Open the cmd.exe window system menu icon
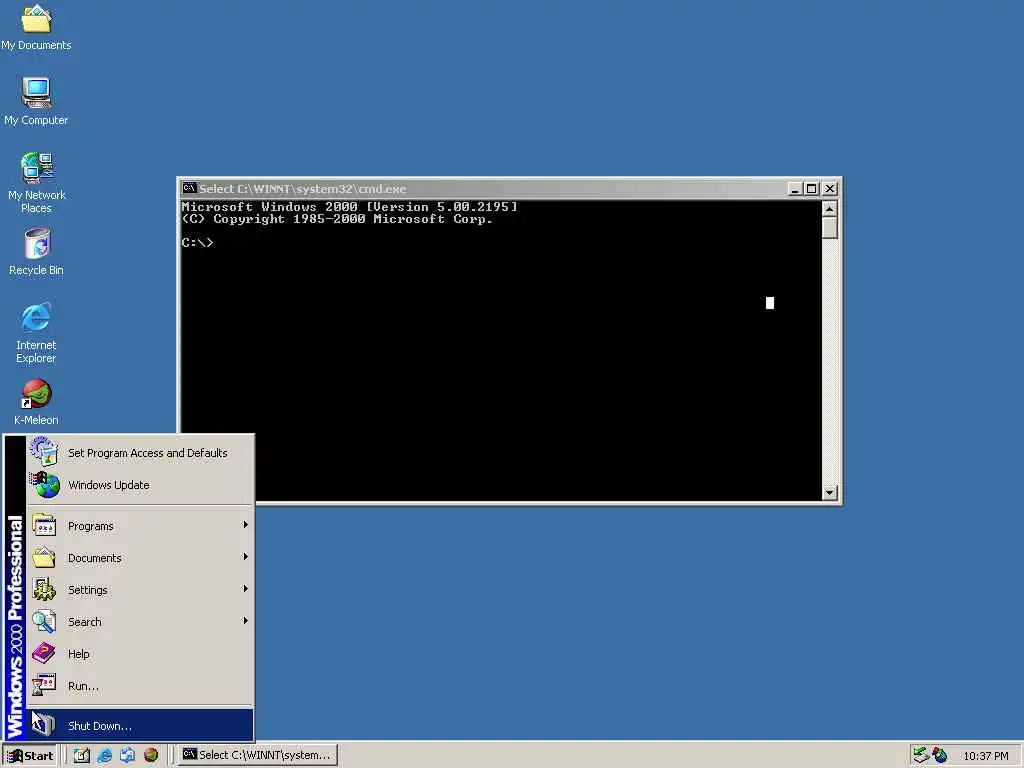 coord(189,189)
